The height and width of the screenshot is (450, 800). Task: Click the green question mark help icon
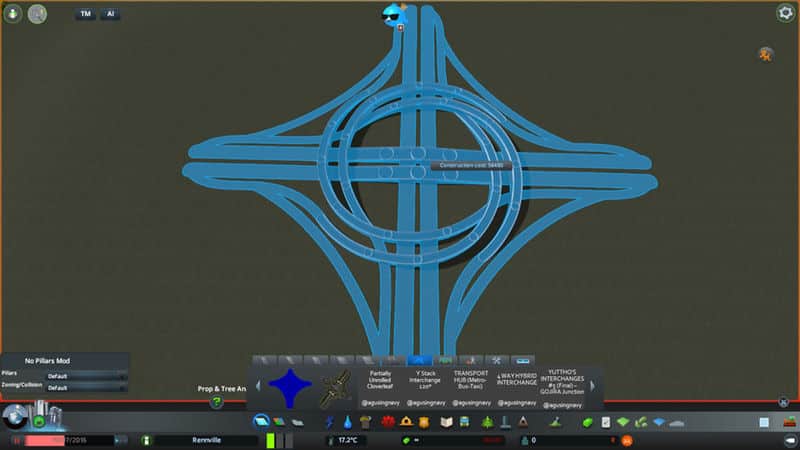pyautogui.click(x=216, y=402)
